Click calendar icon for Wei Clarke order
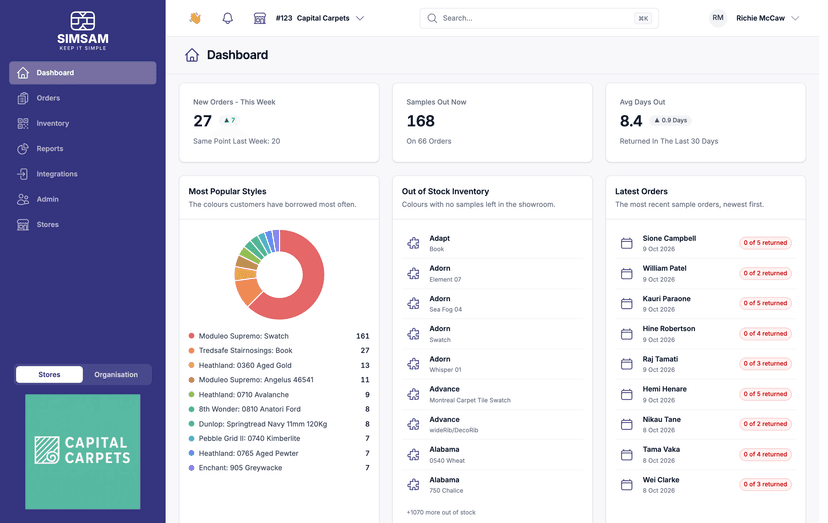This screenshot has width=828, height=523. click(626, 484)
